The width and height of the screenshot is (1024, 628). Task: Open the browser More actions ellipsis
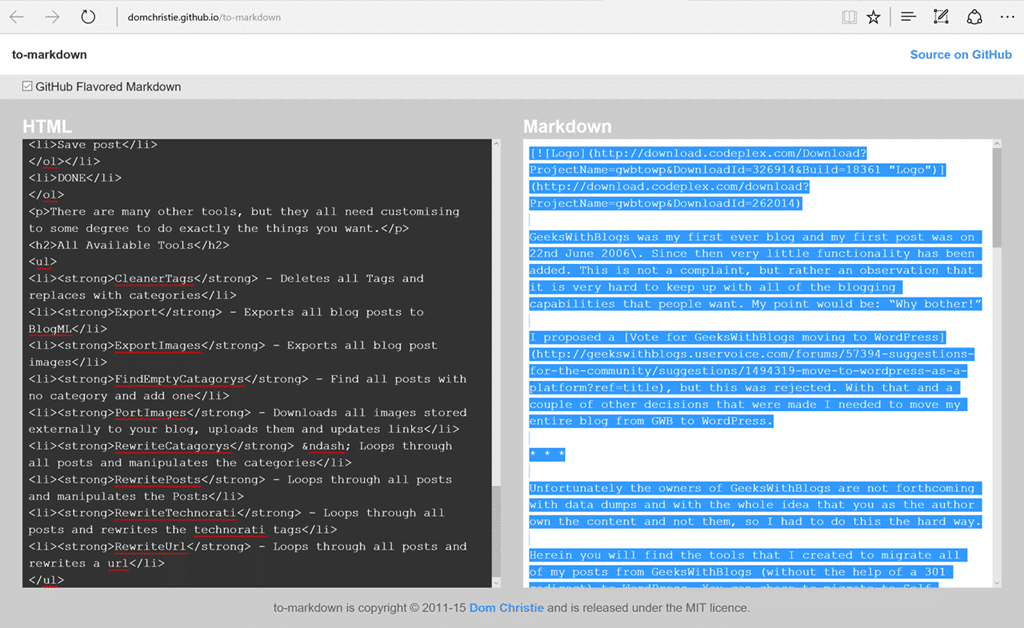point(1007,17)
